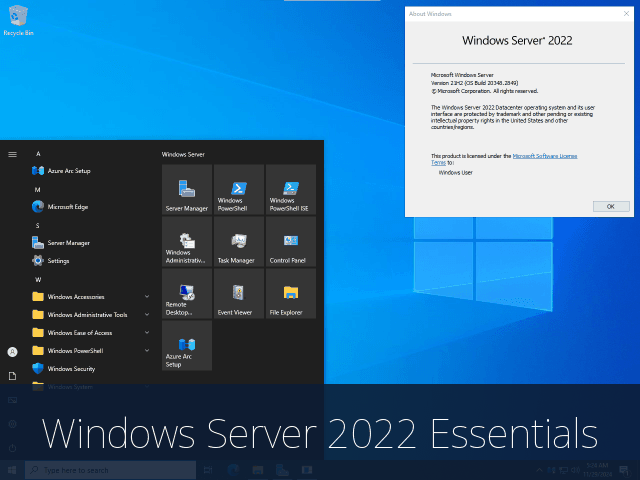
Task: Open the Remote Desktop tile
Action: (x=187, y=293)
